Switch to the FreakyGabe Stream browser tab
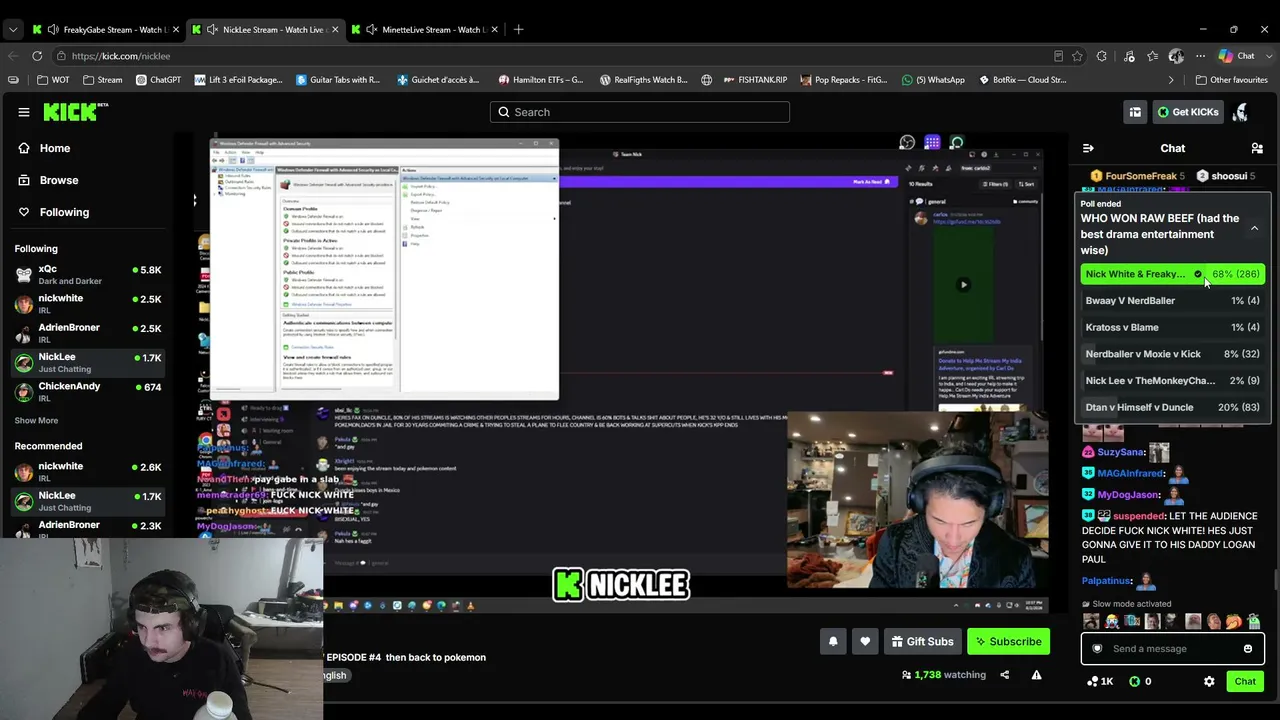The width and height of the screenshot is (1280, 720). click(x=107, y=30)
